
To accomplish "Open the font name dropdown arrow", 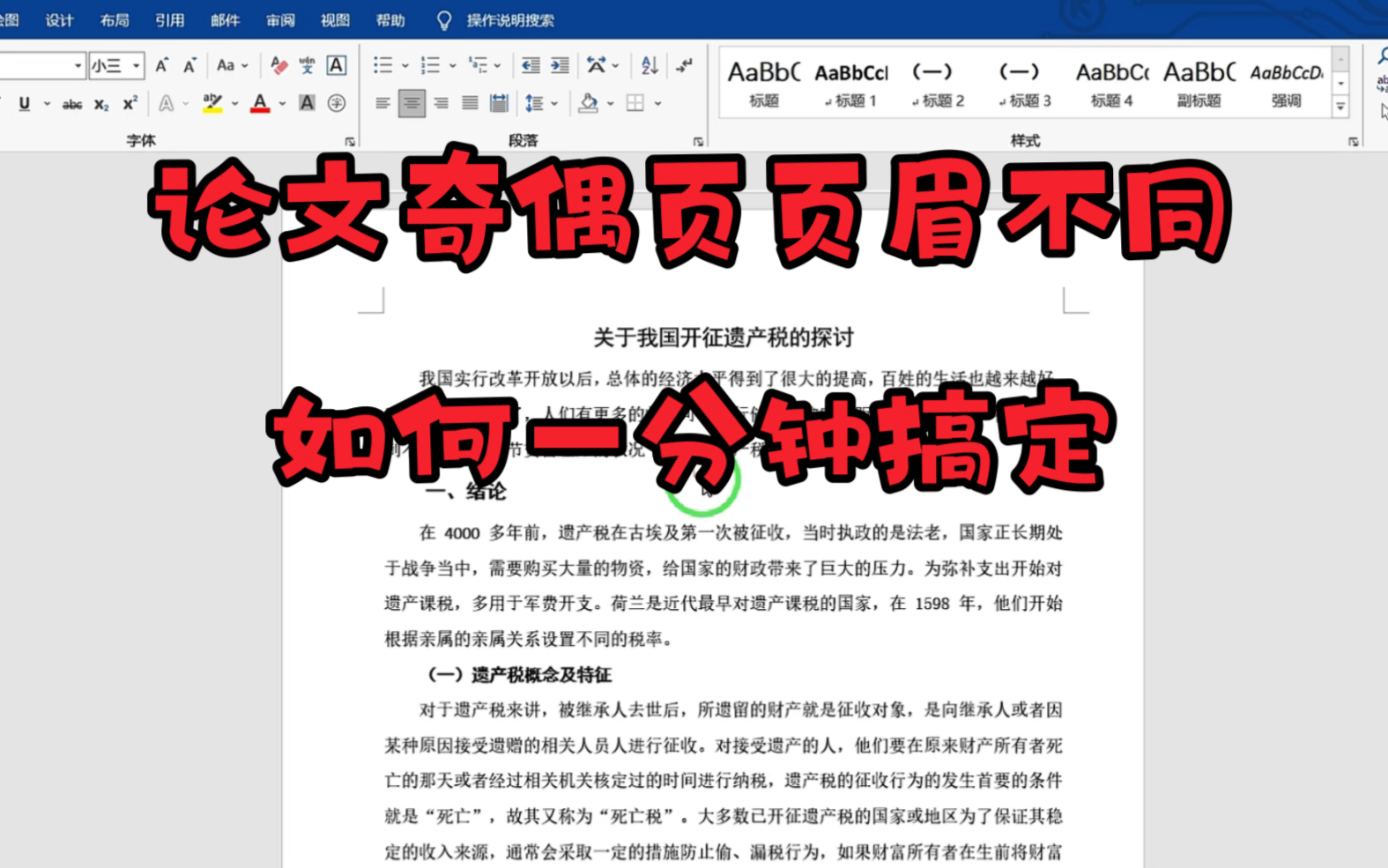I will click(x=78, y=66).
